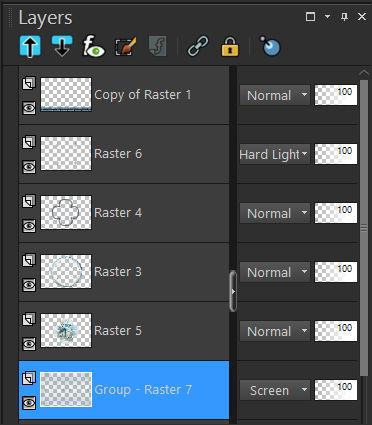Click the Layer Styles script icon

(157, 46)
